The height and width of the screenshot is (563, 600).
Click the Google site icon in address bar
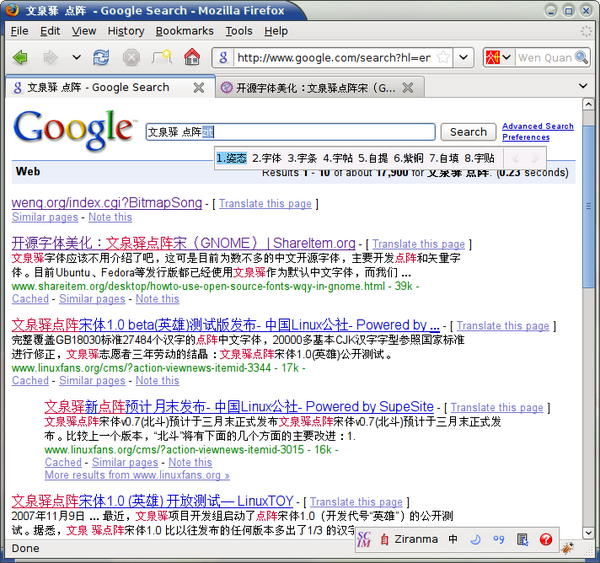223,58
